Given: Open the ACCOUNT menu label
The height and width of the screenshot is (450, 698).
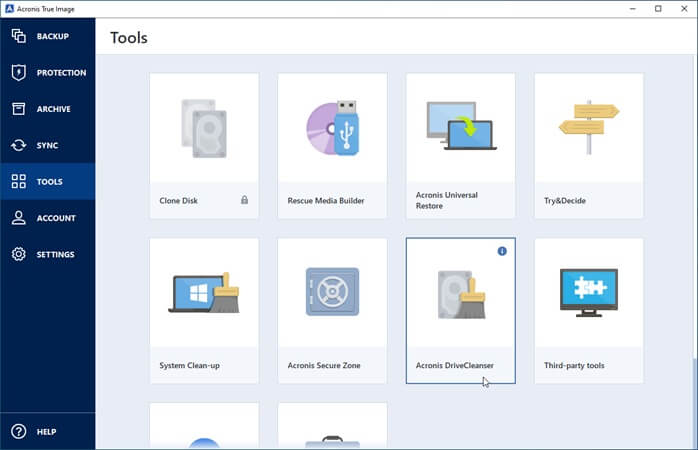Looking at the screenshot, I should pos(56,218).
